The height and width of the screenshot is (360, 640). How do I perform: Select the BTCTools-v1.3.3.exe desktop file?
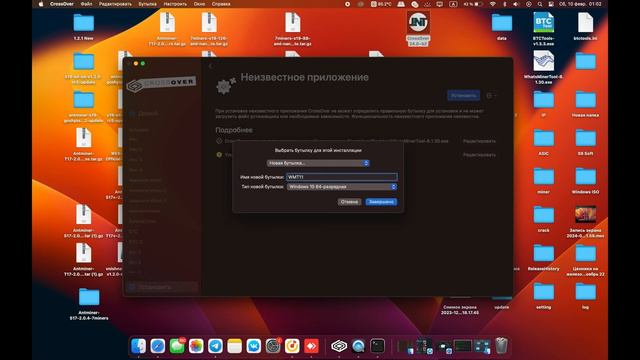tap(544, 29)
